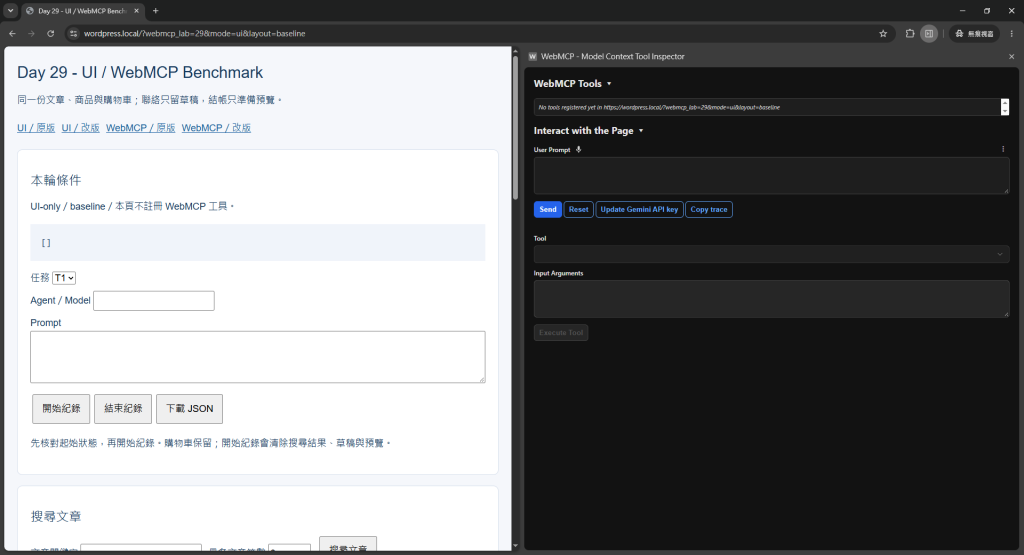Click the 本輪條件 heading
Viewport: 1024px width, 555px height.
click(56, 180)
